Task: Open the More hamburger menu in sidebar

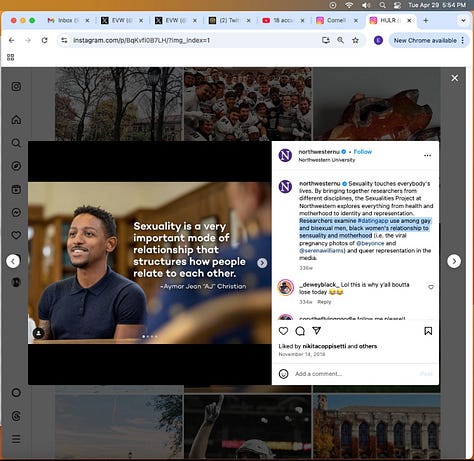Action: (x=16, y=439)
